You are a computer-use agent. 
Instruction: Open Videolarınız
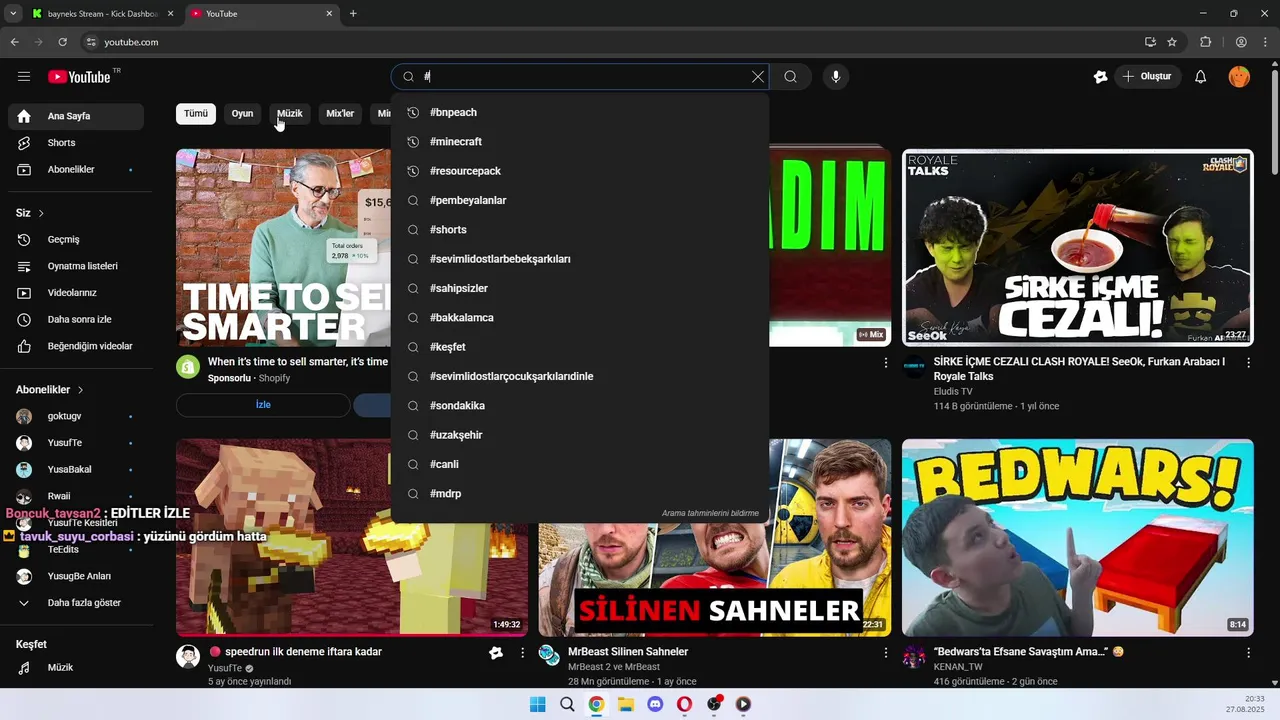pyautogui.click(x=76, y=293)
